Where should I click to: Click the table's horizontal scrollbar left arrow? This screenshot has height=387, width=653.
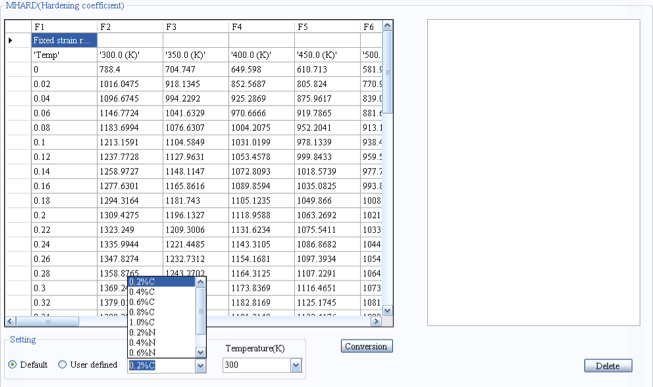pyautogui.click(x=10, y=321)
